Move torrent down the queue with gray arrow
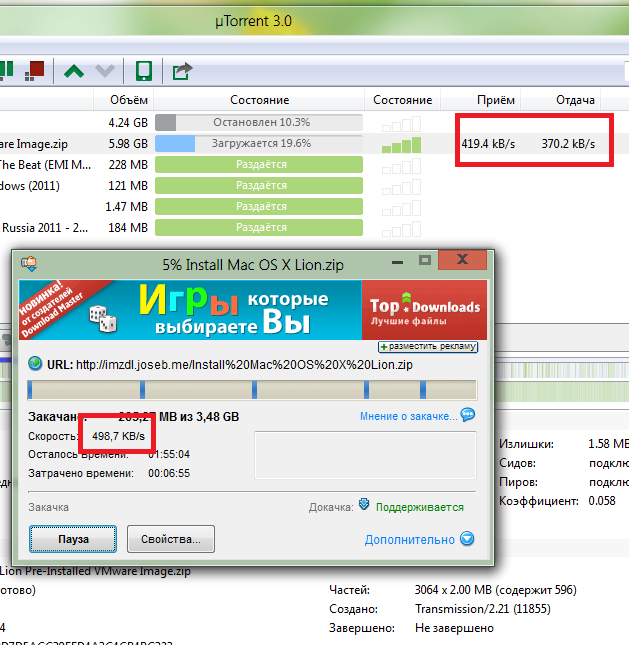This screenshot has height=645, width=629. point(105,71)
